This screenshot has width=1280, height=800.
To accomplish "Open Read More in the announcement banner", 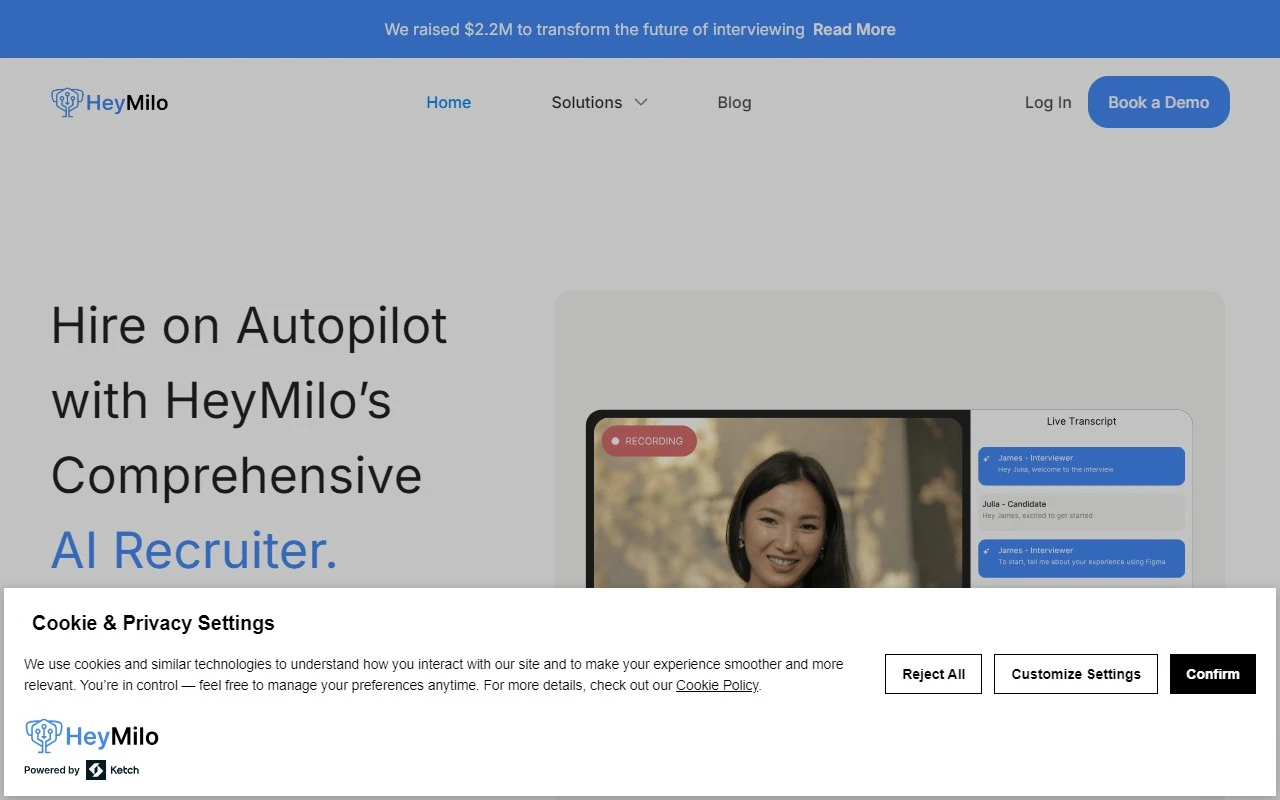I will [854, 29].
